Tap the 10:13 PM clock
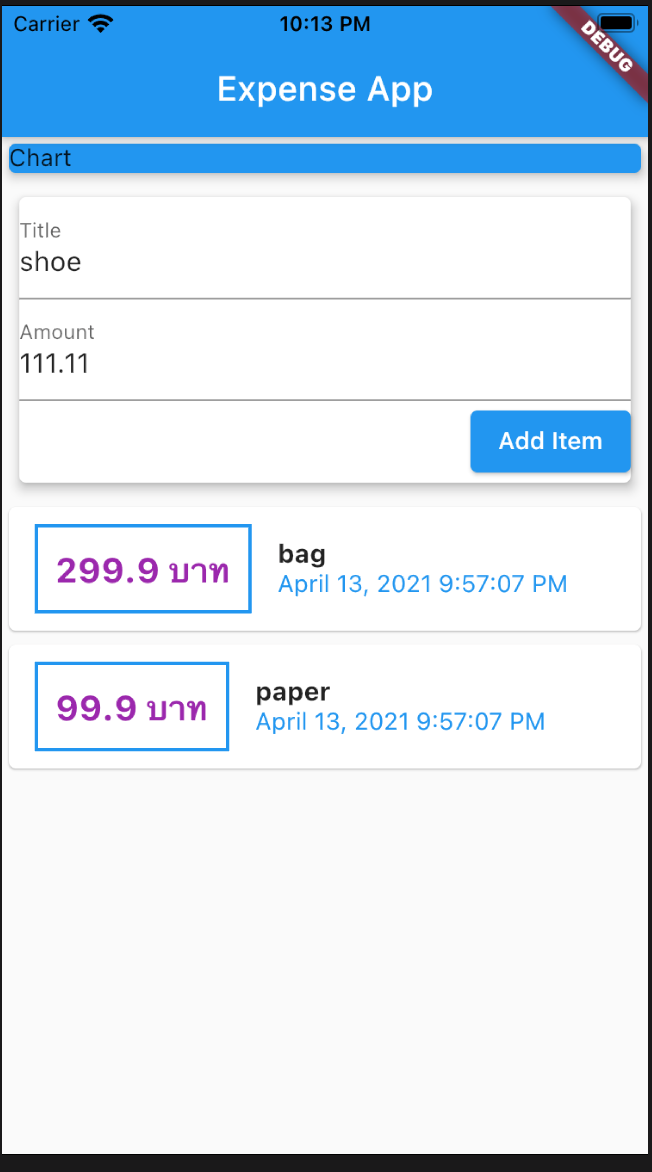652x1172 pixels. 325,24
